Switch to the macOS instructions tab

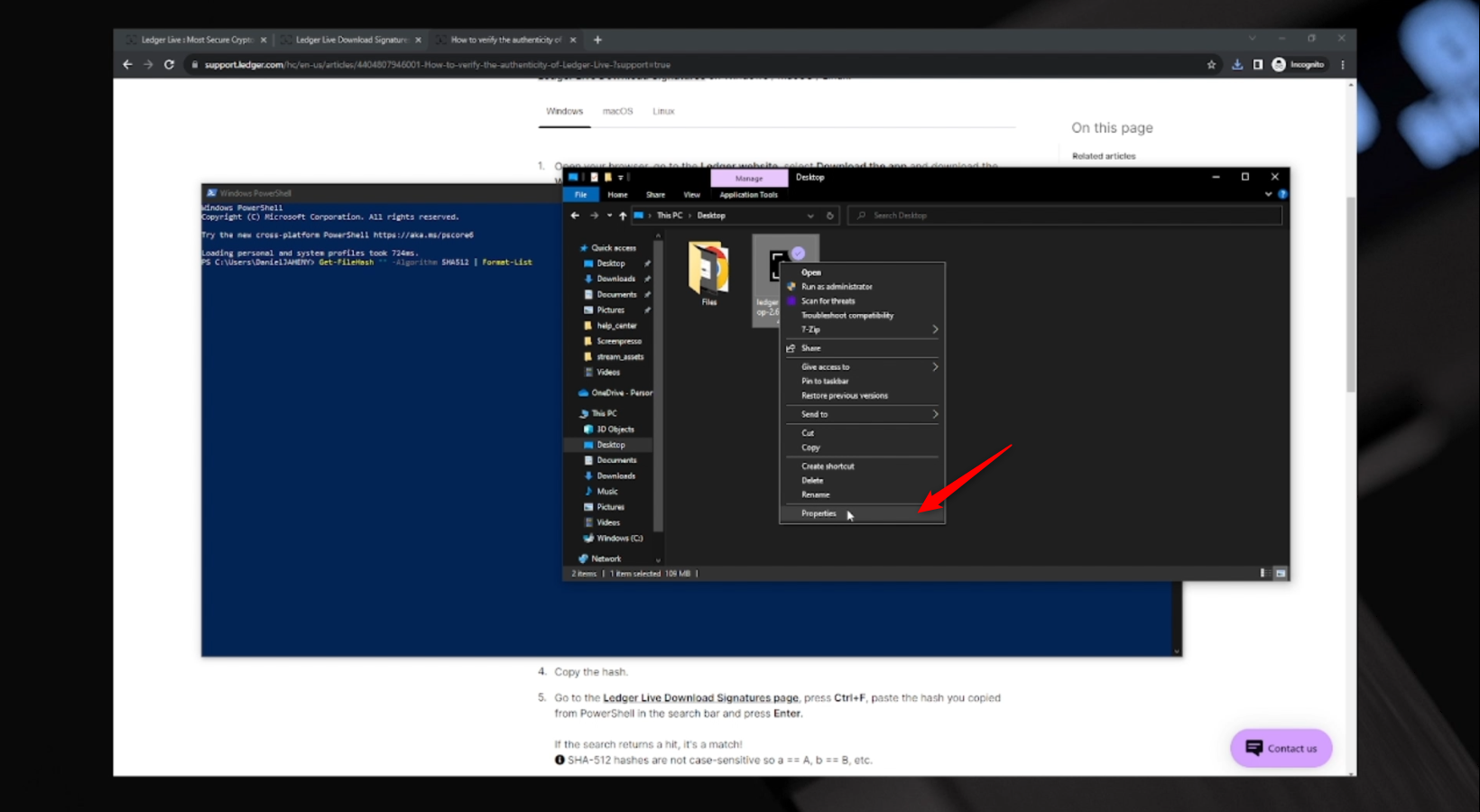coord(617,112)
